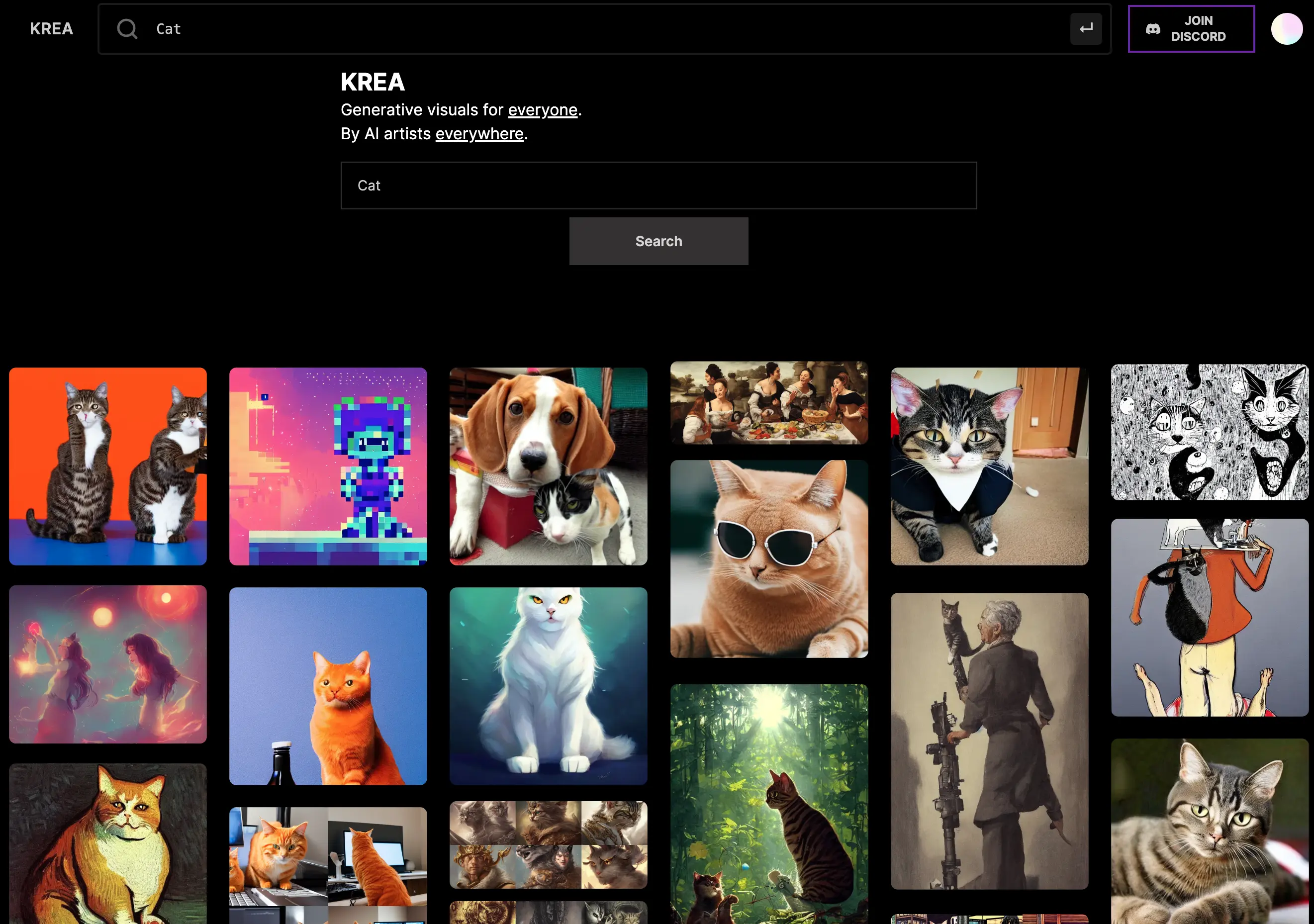This screenshot has height=924, width=1314.
Task: Open the beagle dog with cat image
Action: (x=548, y=466)
